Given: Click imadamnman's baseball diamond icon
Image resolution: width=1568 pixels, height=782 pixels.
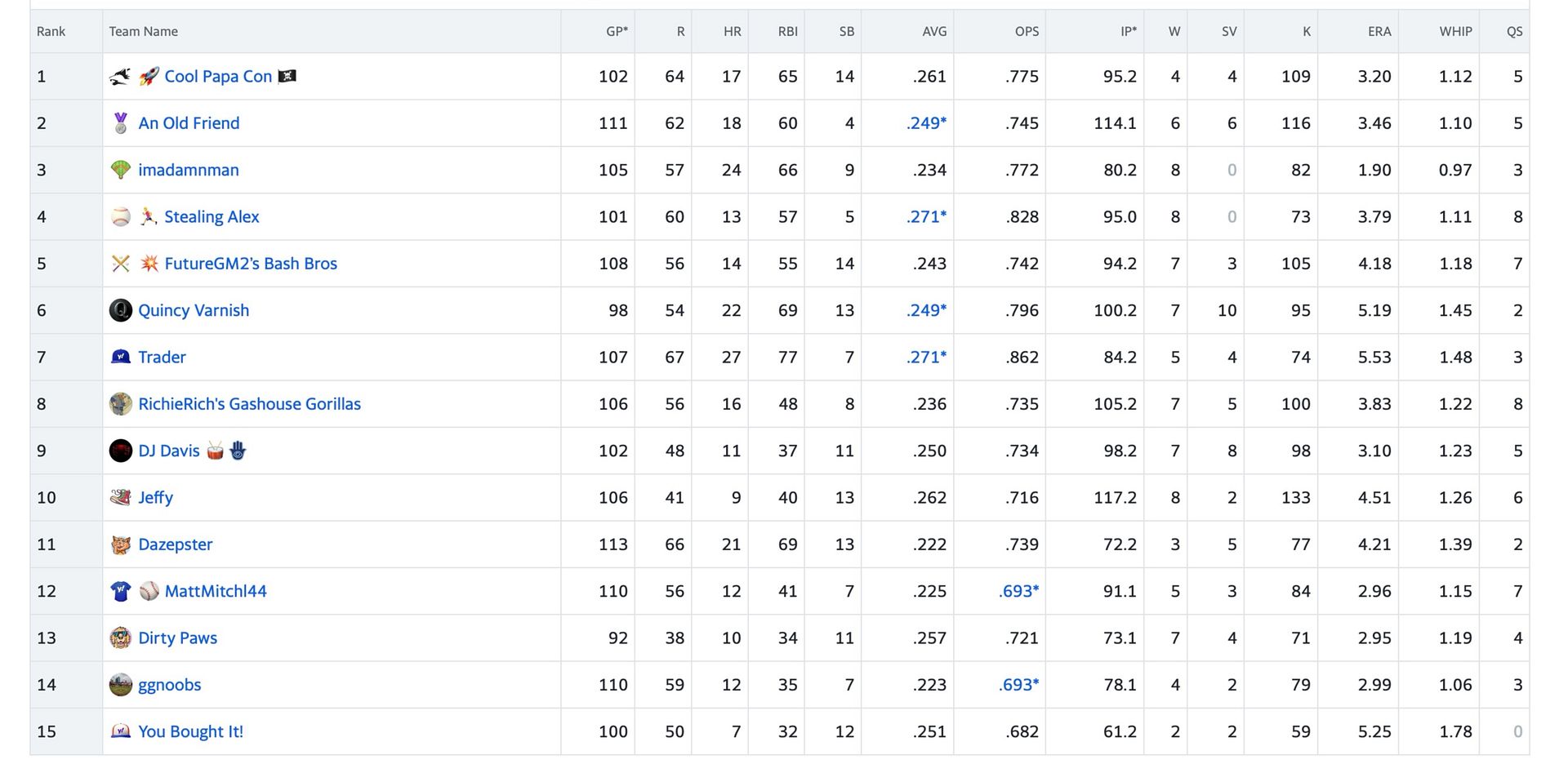Looking at the screenshot, I should click(x=121, y=170).
